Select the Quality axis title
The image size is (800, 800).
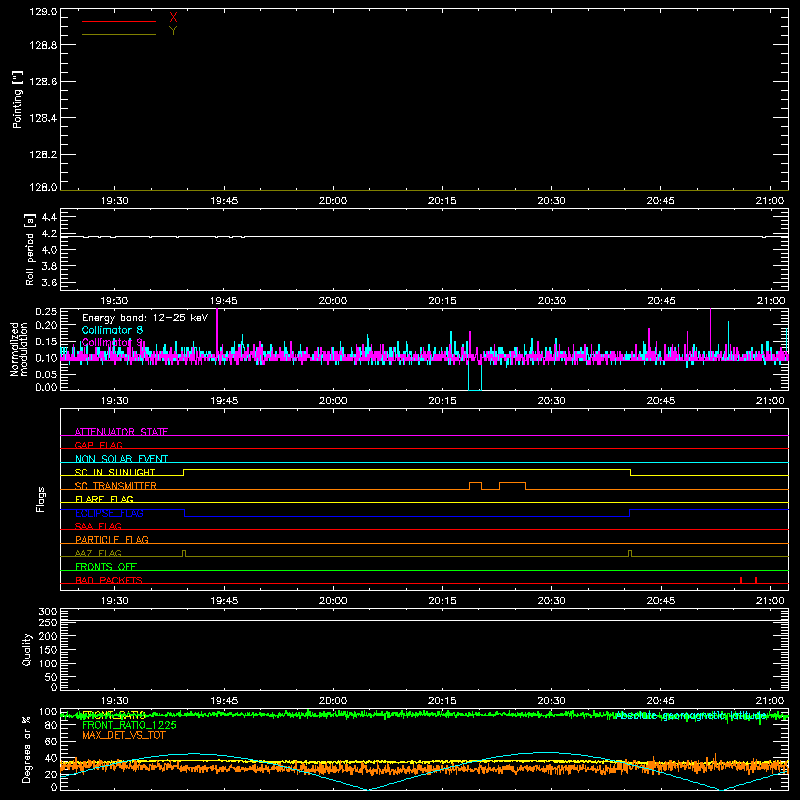tap(27, 649)
